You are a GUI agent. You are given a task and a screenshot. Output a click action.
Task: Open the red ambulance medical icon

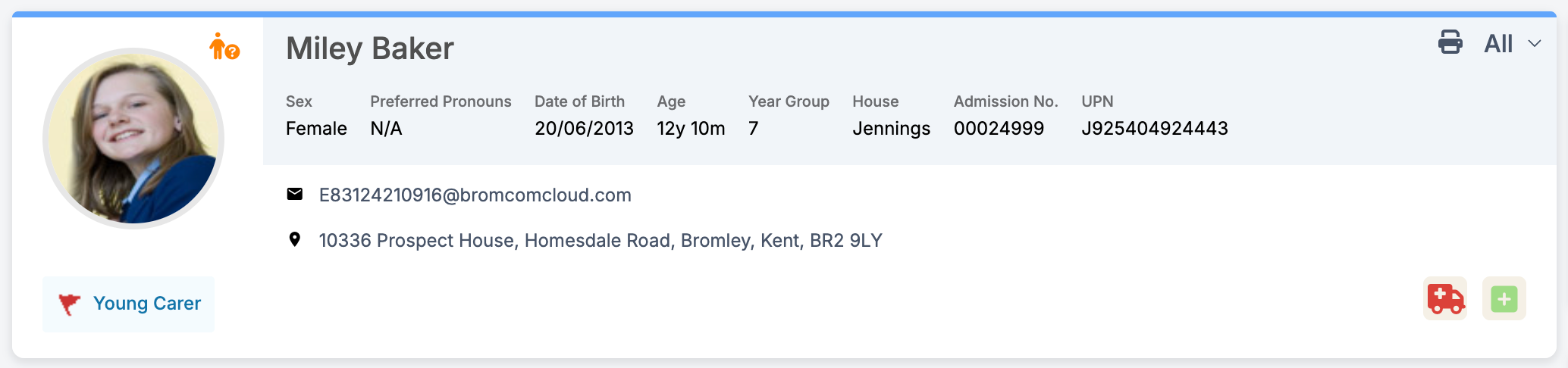coord(1445,298)
